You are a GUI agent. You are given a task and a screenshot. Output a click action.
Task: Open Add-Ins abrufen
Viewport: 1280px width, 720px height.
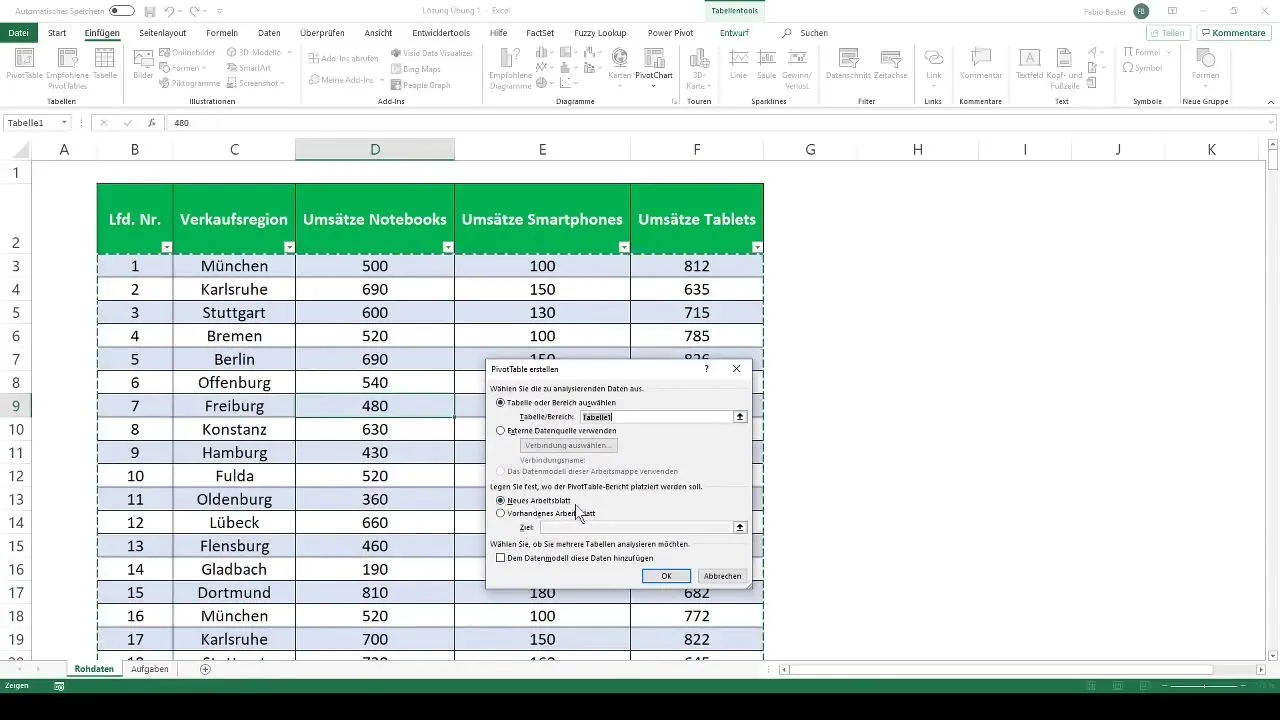tap(343, 59)
